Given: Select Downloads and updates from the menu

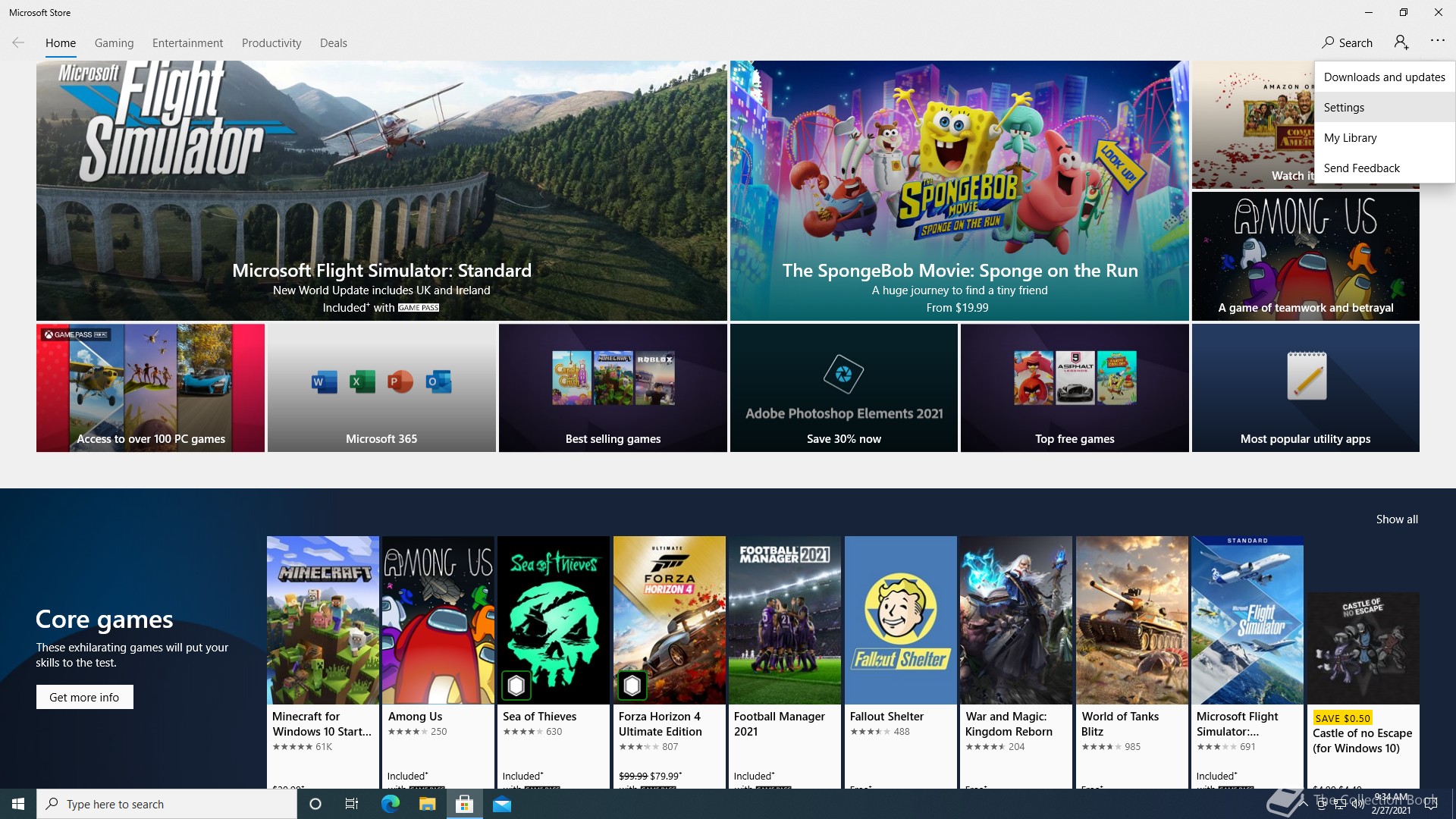Looking at the screenshot, I should click(1385, 77).
